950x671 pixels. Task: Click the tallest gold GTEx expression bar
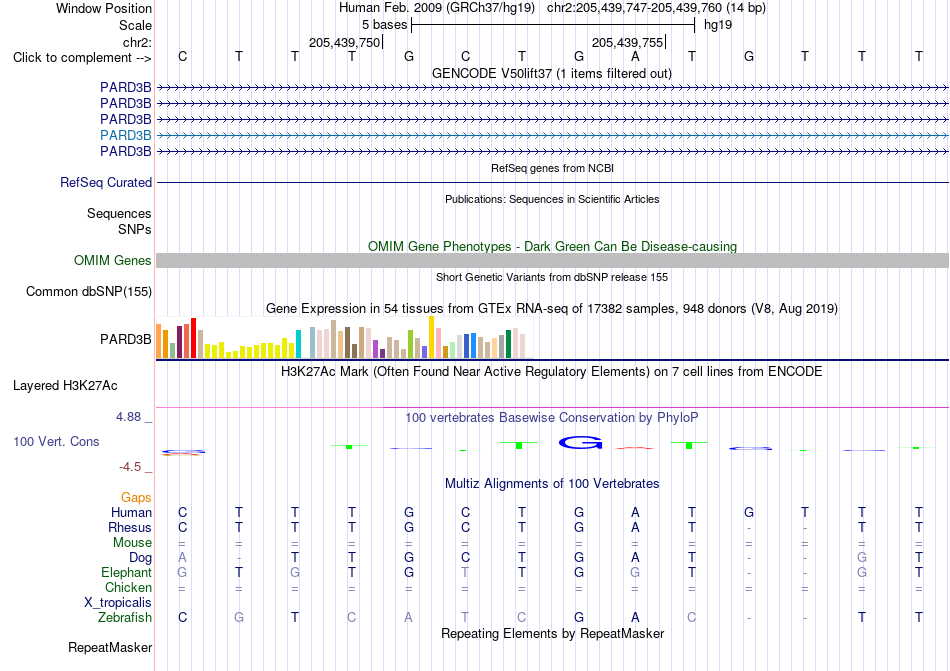431,337
